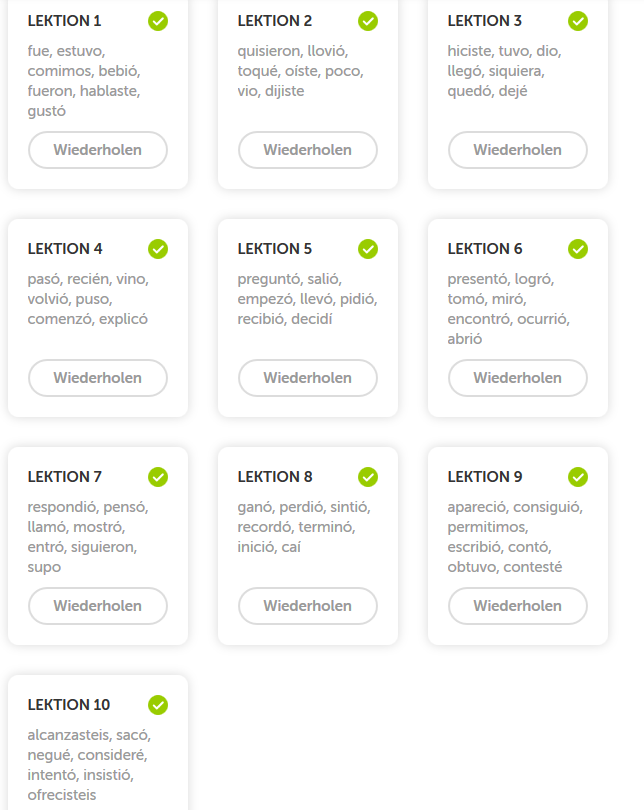Click Wiederholen on the Lektion 6 card
This screenshot has height=811, width=644.
click(x=518, y=378)
